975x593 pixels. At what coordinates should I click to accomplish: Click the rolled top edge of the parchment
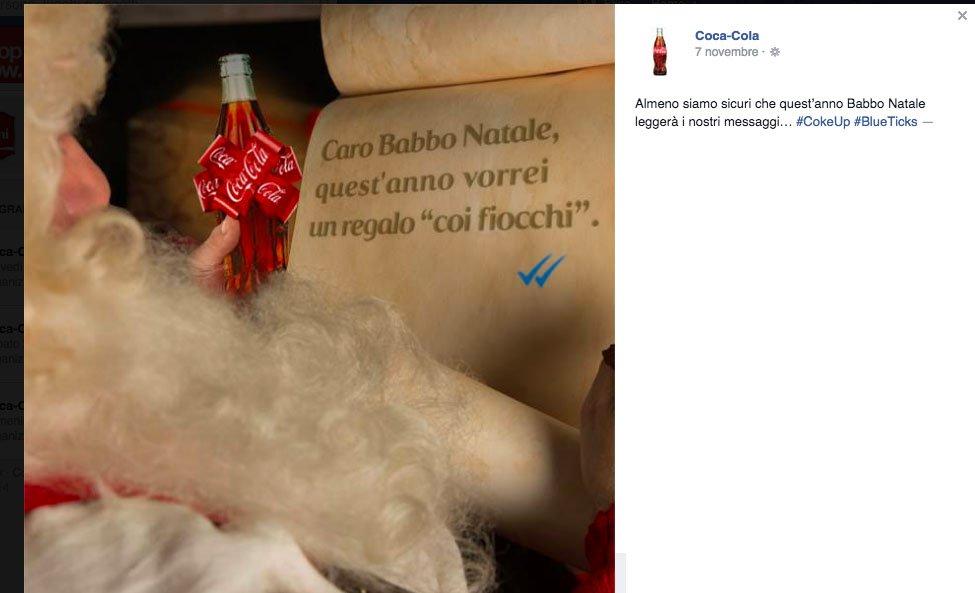[468, 47]
